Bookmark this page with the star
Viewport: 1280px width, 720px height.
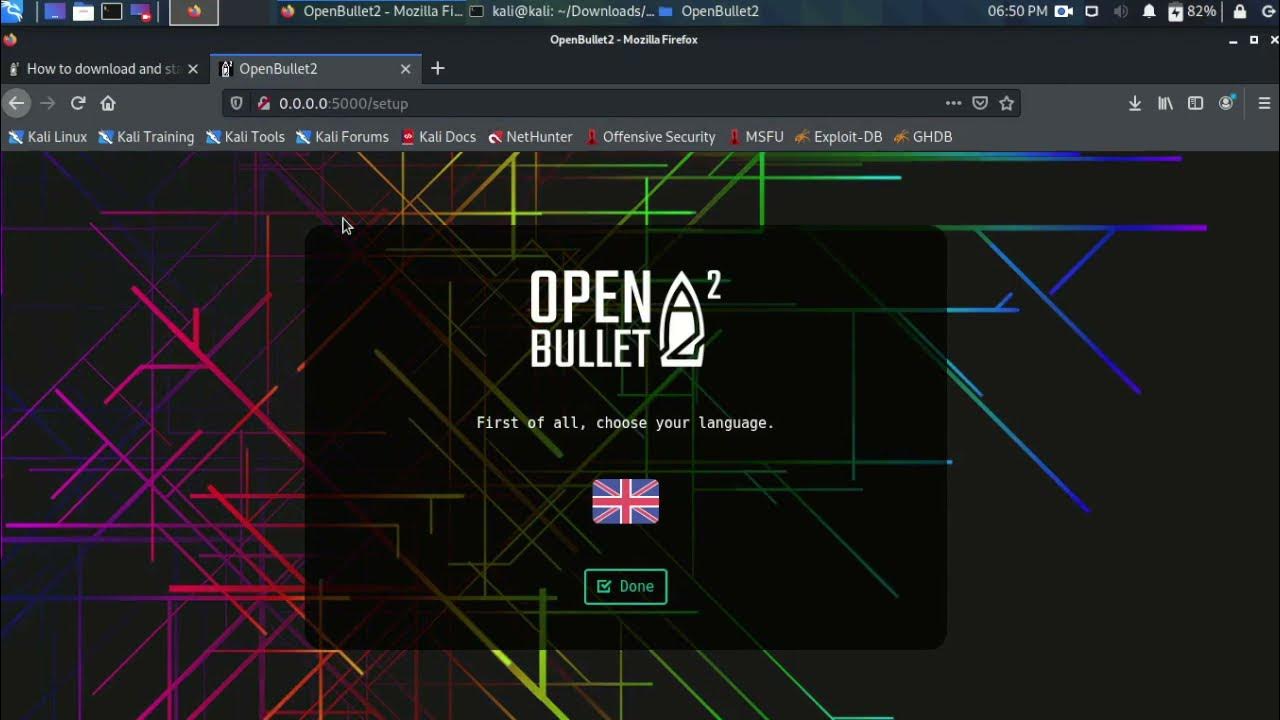point(1007,103)
